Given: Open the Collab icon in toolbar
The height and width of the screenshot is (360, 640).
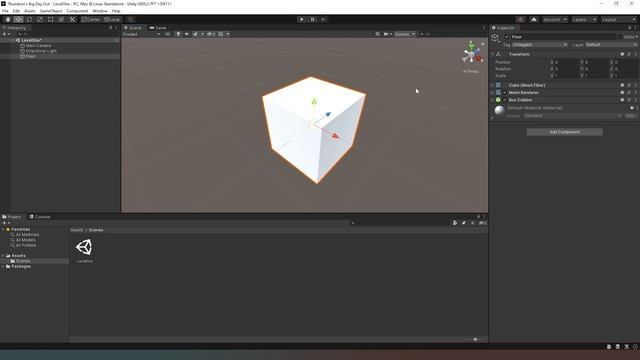Looking at the screenshot, I should 520,19.
